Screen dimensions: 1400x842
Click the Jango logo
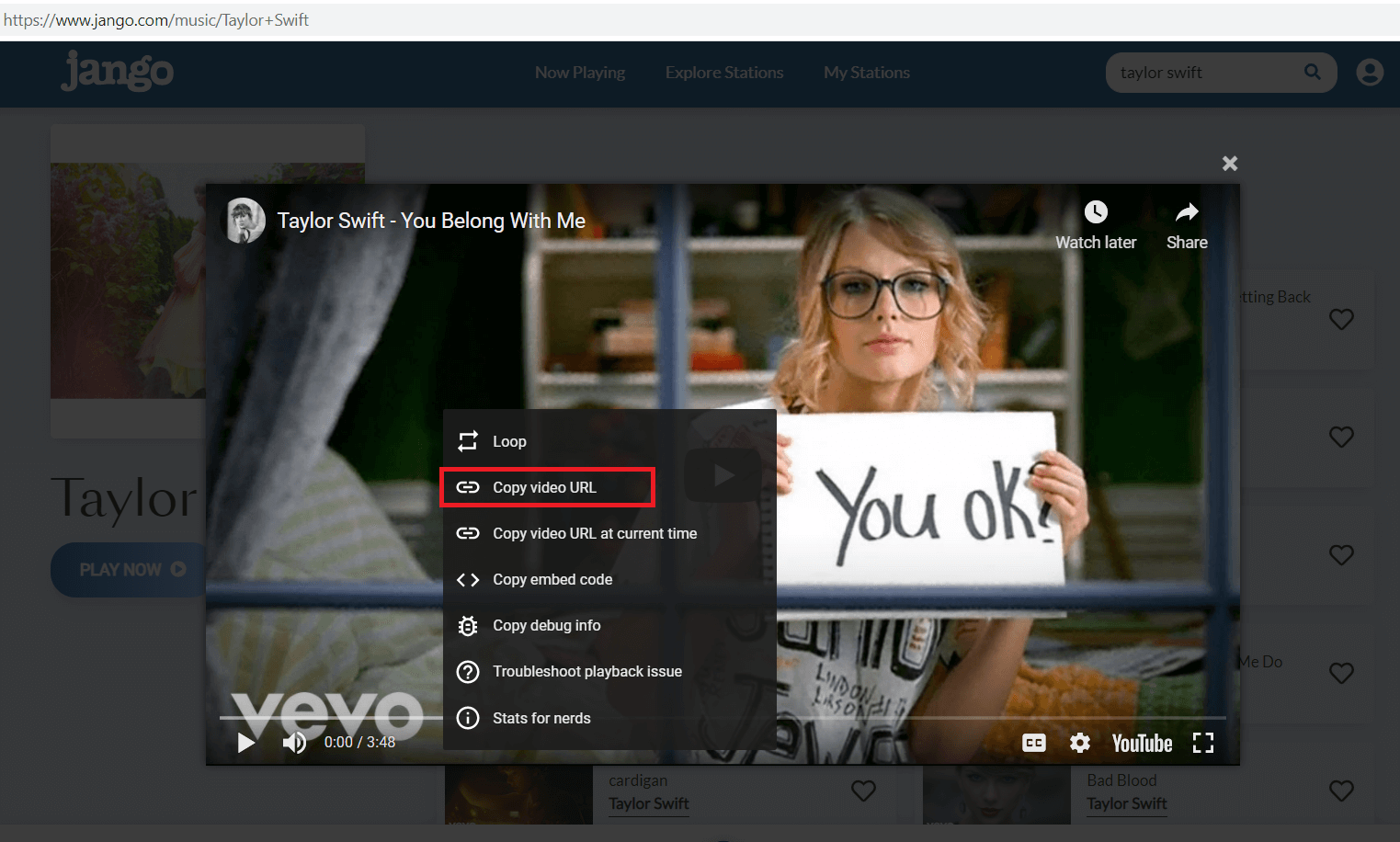[117, 71]
